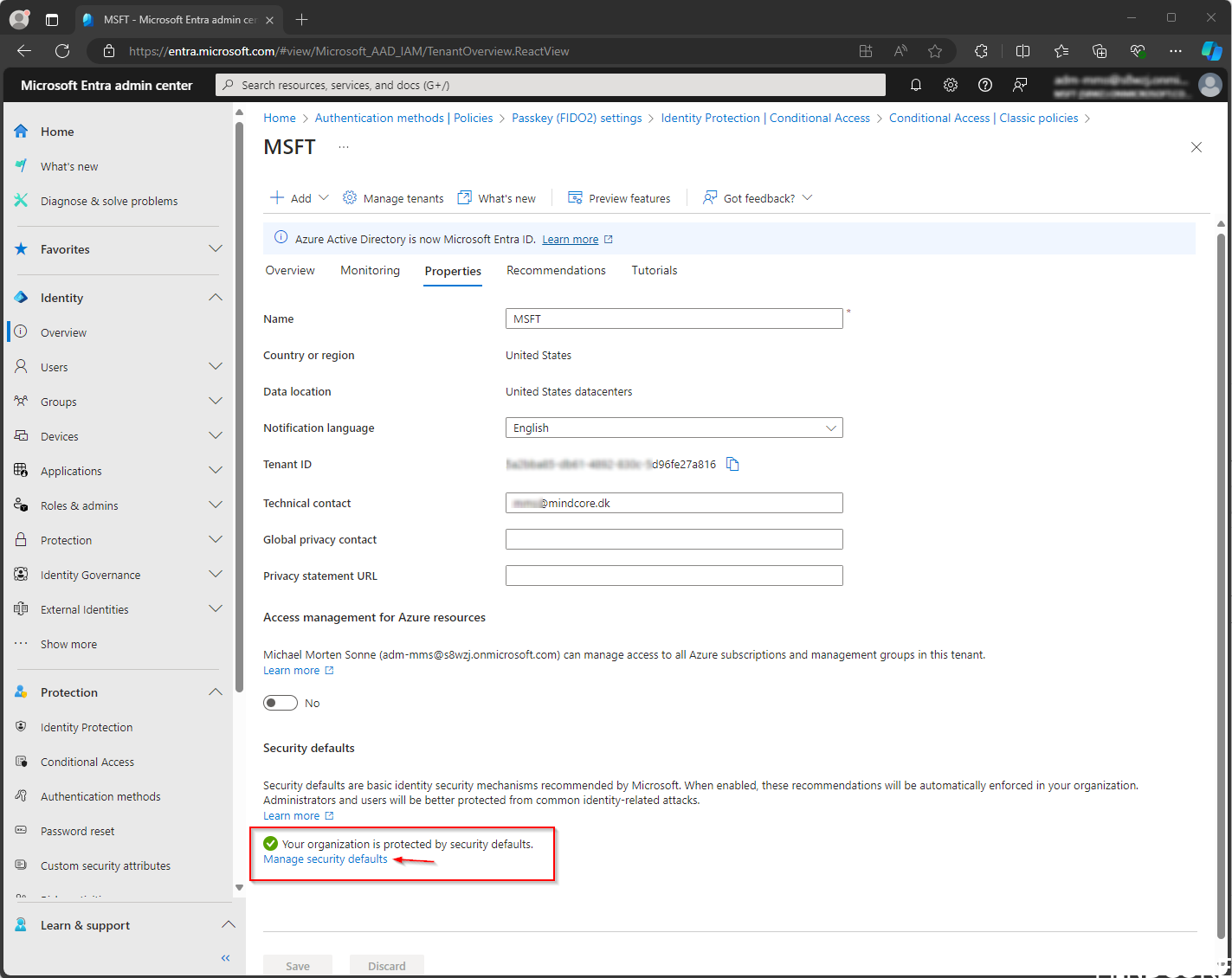The width and height of the screenshot is (1232, 978).
Task: Open portal settings gear icon
Action: pyautogui.click(x=950, y=85)
